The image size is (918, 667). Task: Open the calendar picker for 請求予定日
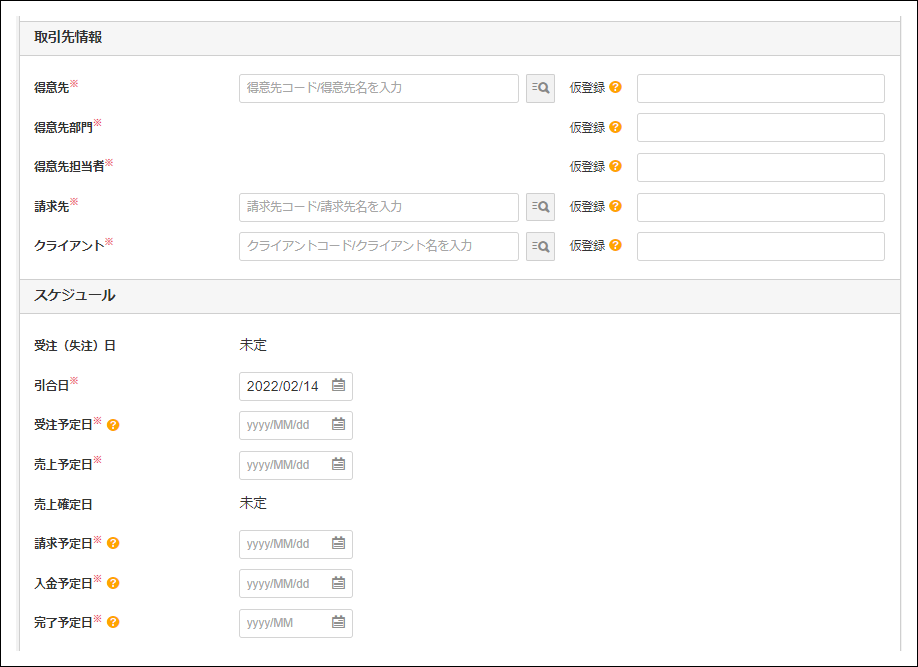click(x=338, y=543)
